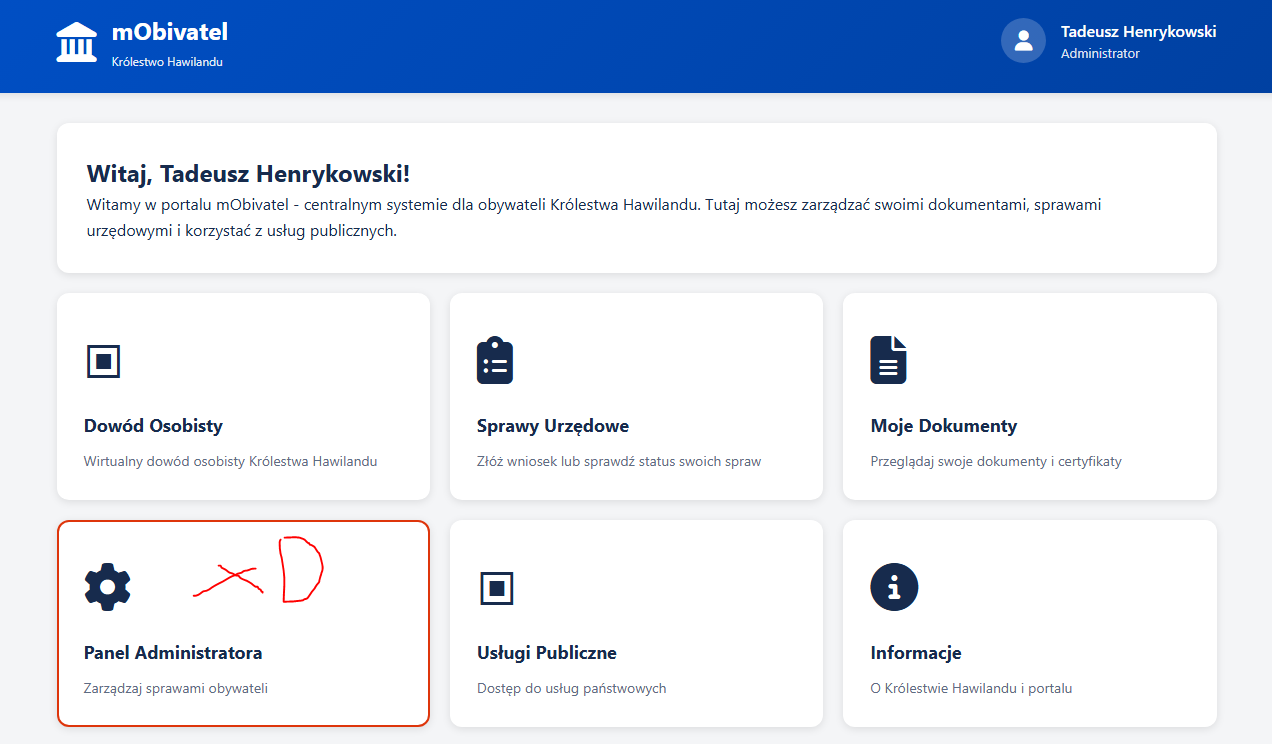Viewport: 1272px width, 744px height.
Task: Click the Sprawy Urzędowe clipboard icon
Action: [495, 360]
